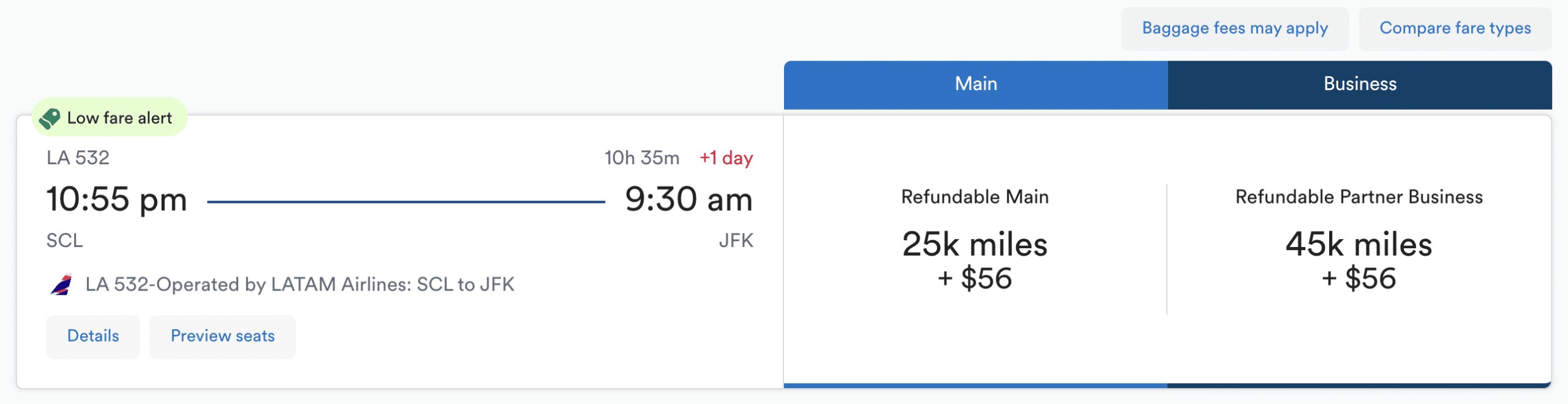Image resolution: width=1568 pixels, height=404 pixels.
Task: Click the 10h 35m flight duration
Action: coord(641,158)
